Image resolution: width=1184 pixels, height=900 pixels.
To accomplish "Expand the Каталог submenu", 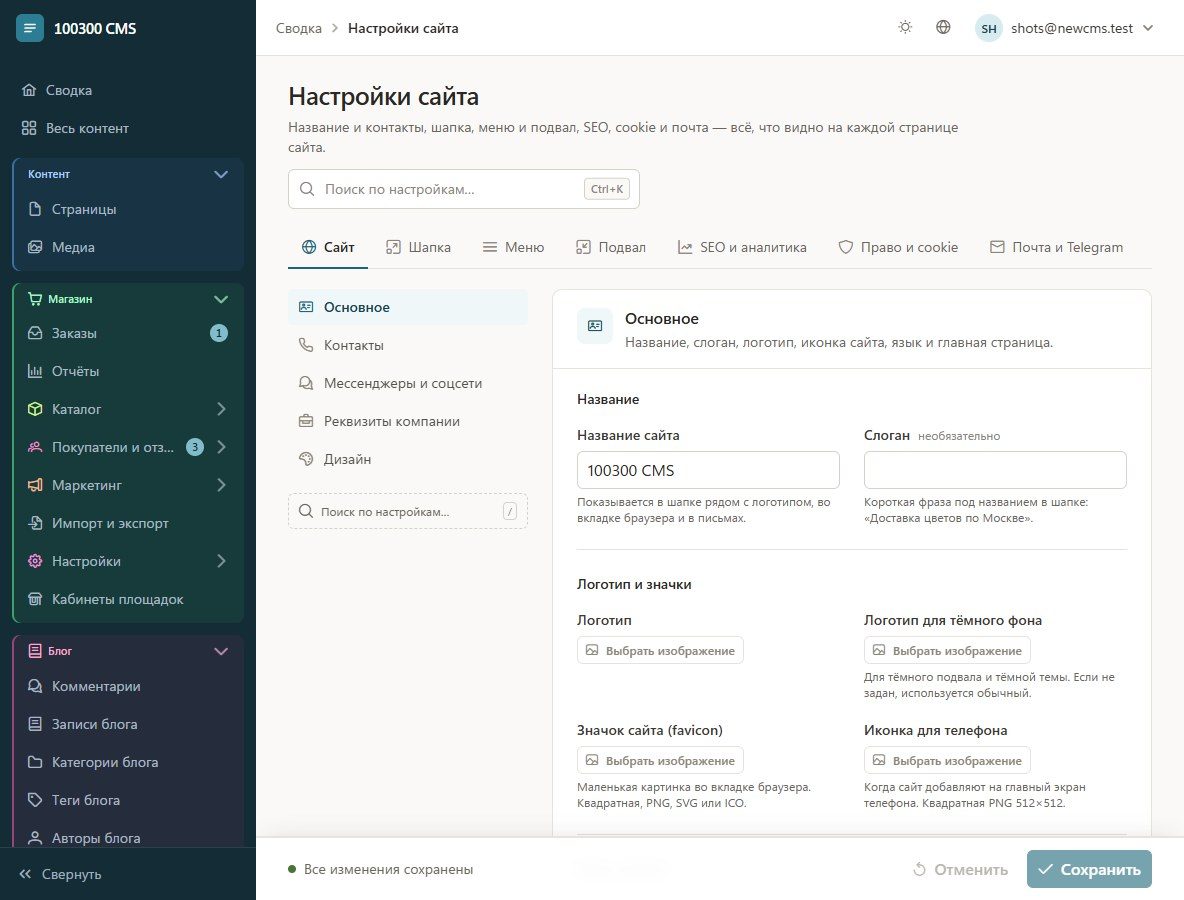I will (221, 409).
